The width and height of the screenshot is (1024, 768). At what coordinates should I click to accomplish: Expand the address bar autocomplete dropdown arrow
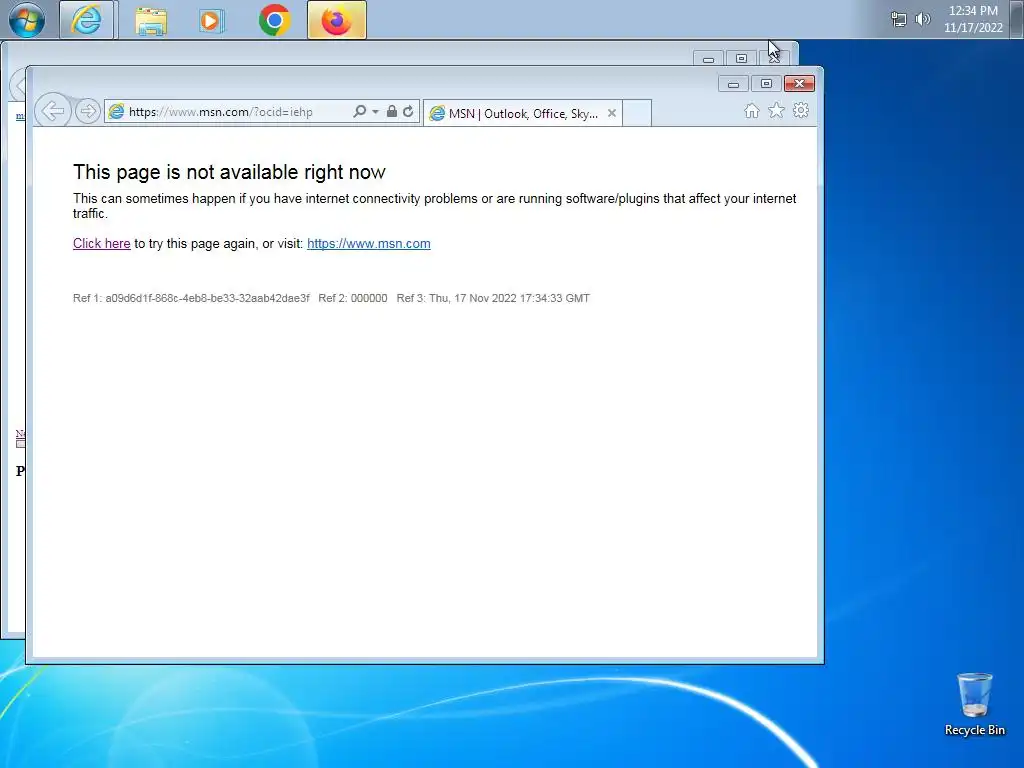click(376, 112)
